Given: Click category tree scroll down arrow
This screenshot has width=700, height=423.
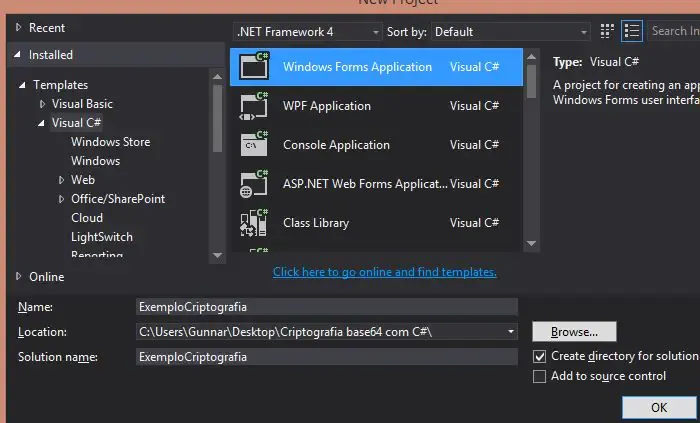Looking at the screenshot, I should pos(217,256).
